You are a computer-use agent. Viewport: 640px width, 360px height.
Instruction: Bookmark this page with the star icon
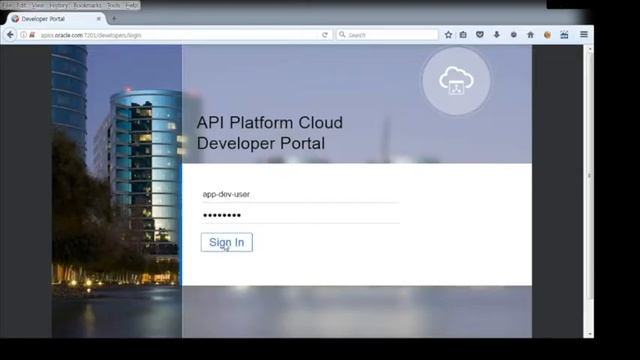(x=448, y=35)
